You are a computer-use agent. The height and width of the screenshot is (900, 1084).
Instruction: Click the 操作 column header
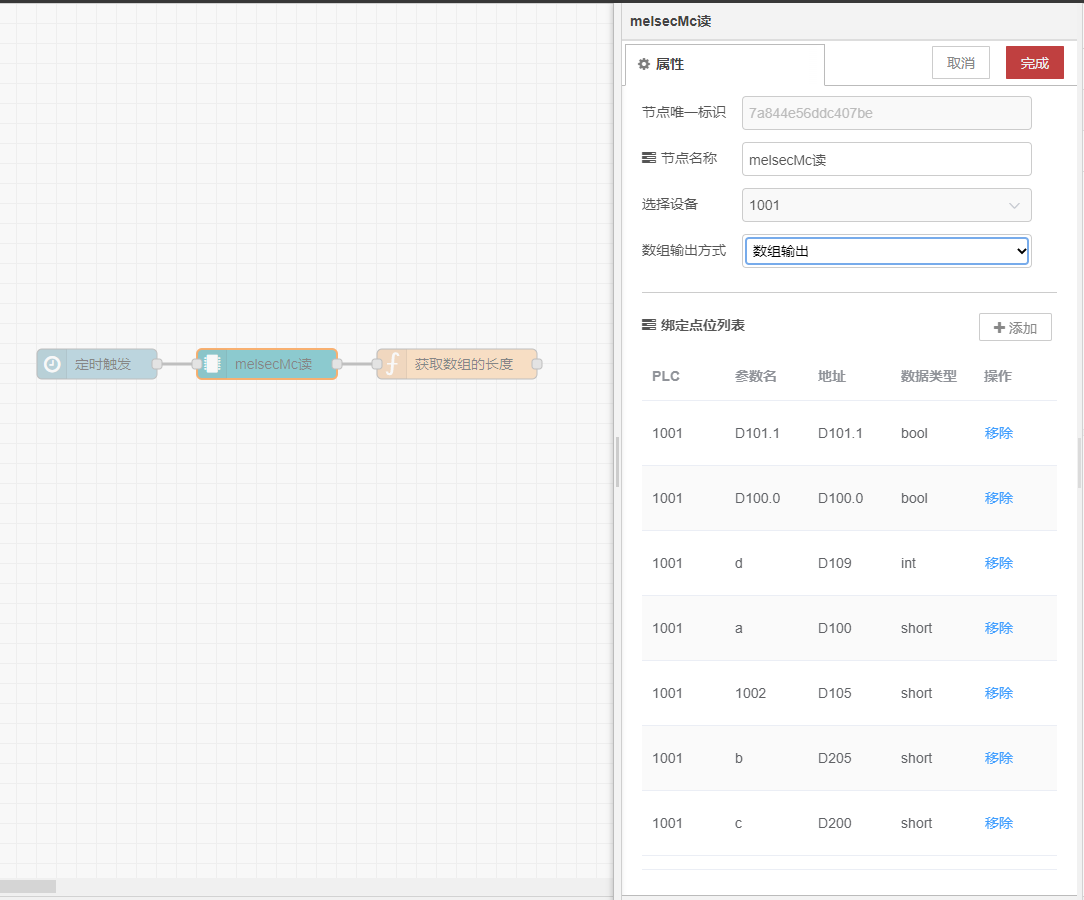(998, 376)
